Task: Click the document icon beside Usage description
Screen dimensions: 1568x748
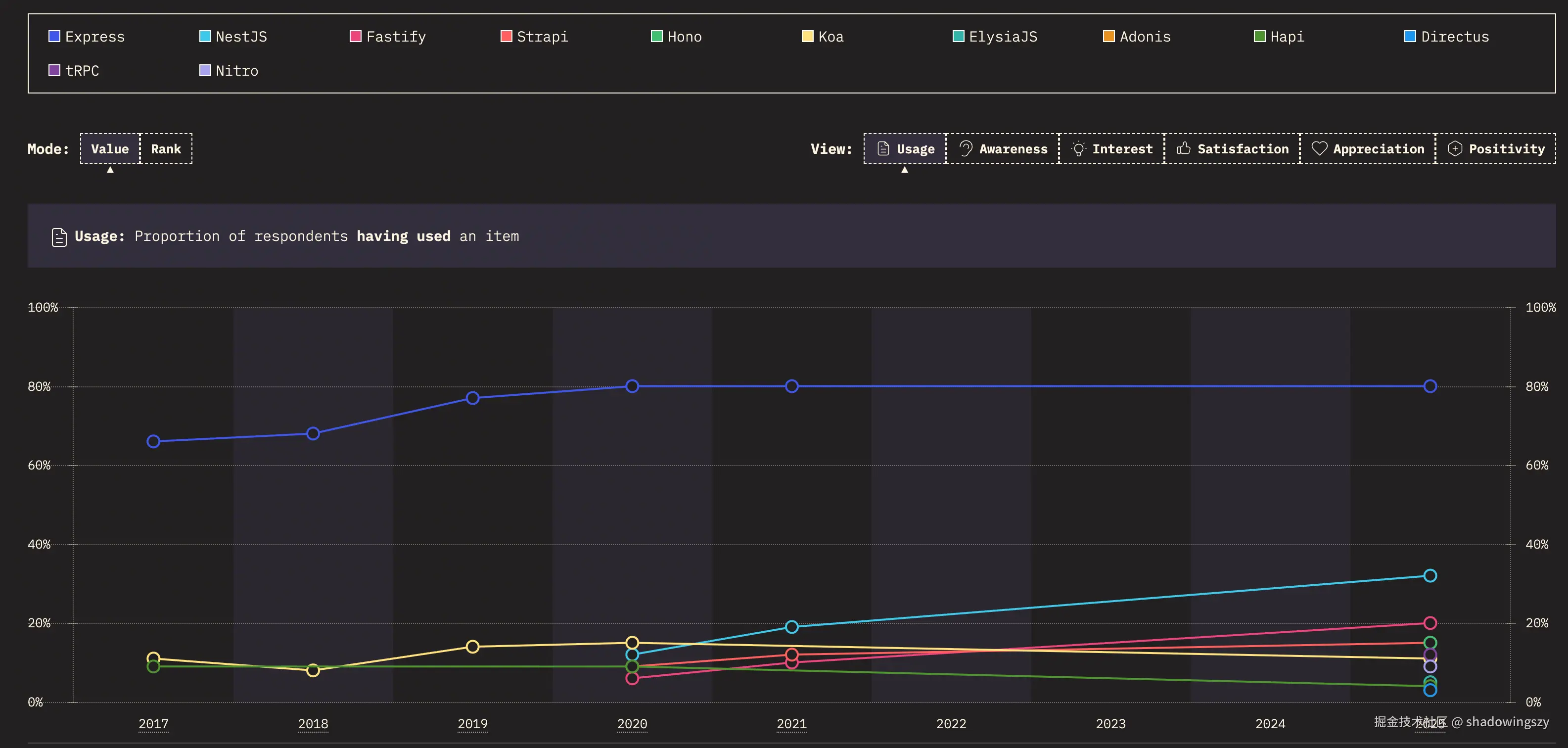Action: [x=59, y=237]
